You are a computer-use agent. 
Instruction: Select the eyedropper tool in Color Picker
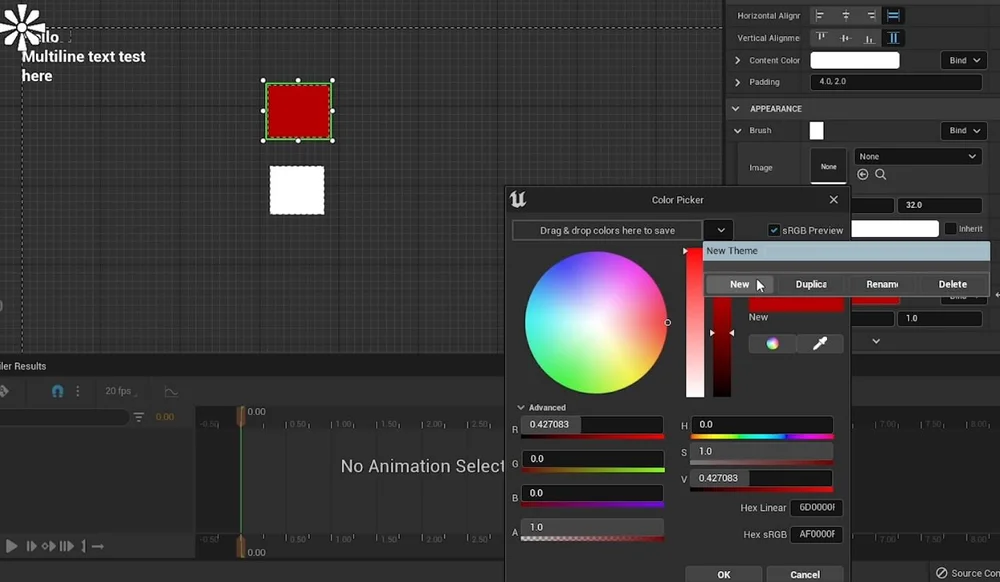[820, 343]
